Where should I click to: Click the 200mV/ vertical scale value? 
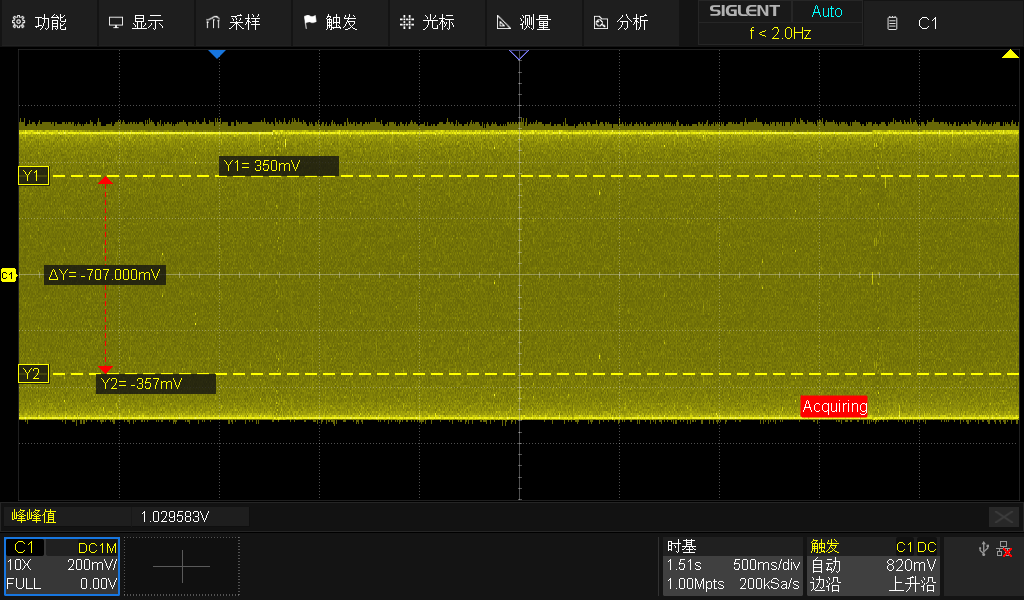click(92, 565)
